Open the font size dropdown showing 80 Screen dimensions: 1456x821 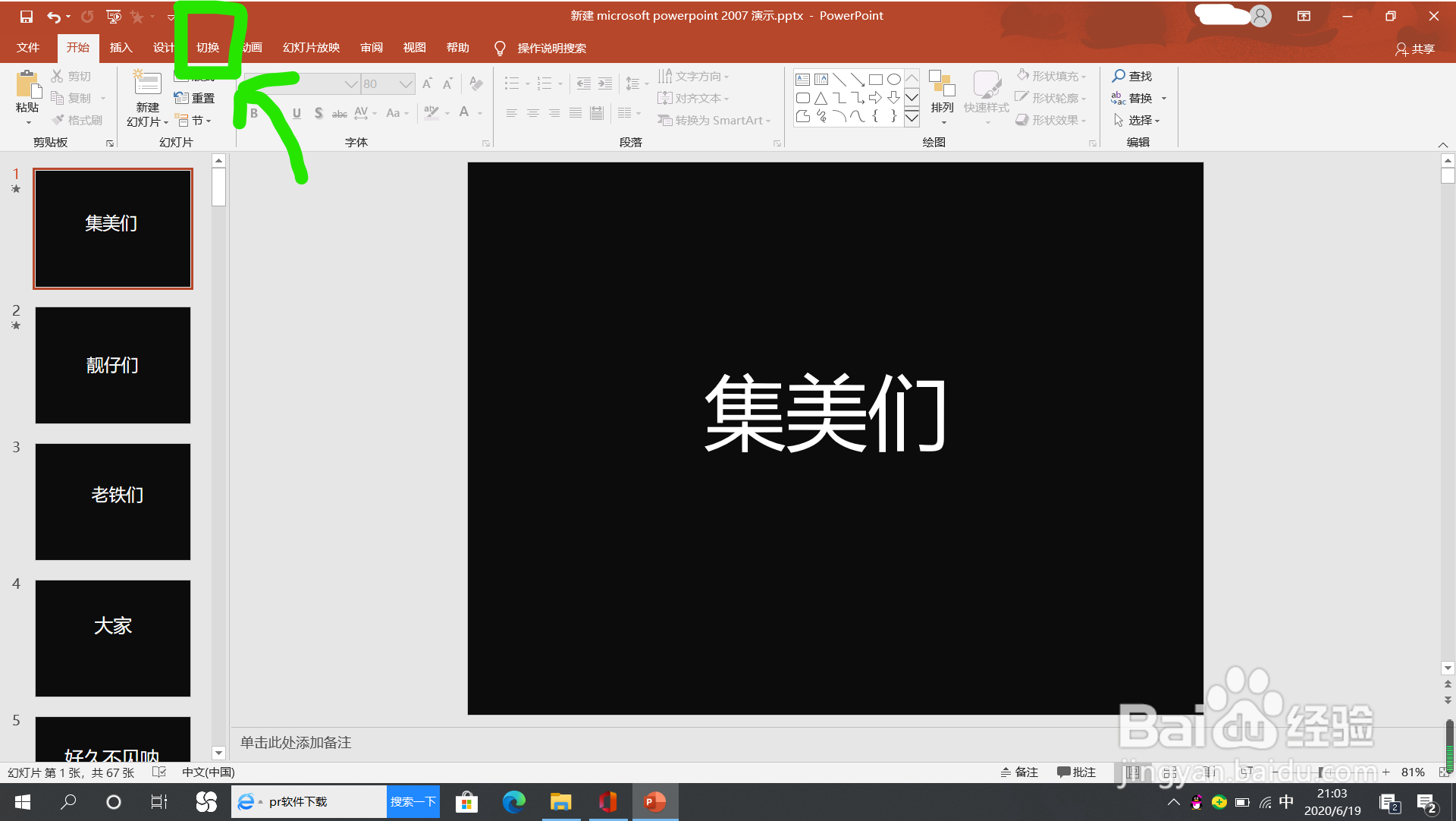406,83
